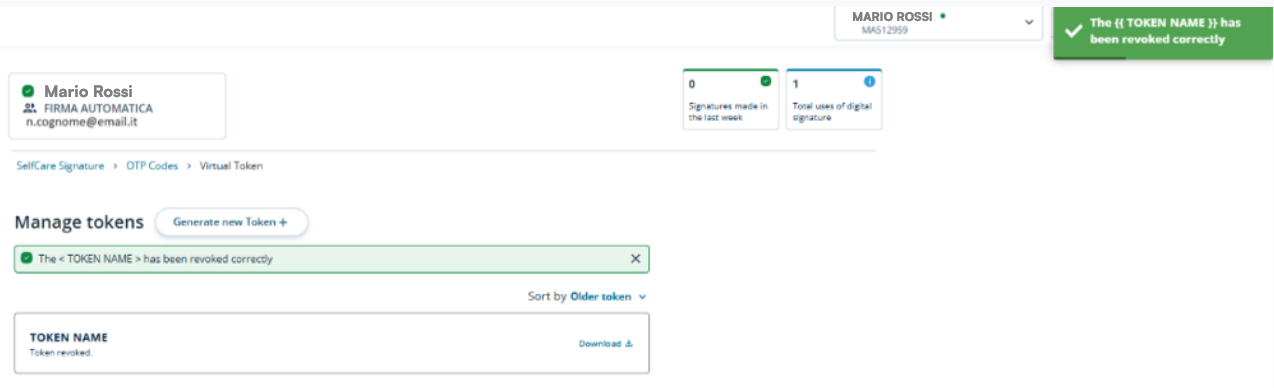Click the checkmark icon in green toast notification

pos(1073,31)
